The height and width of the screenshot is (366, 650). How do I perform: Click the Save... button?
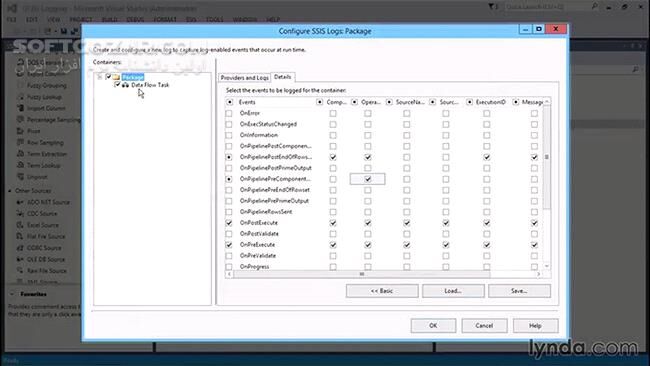pyautogui.click(x=519, y=291)
